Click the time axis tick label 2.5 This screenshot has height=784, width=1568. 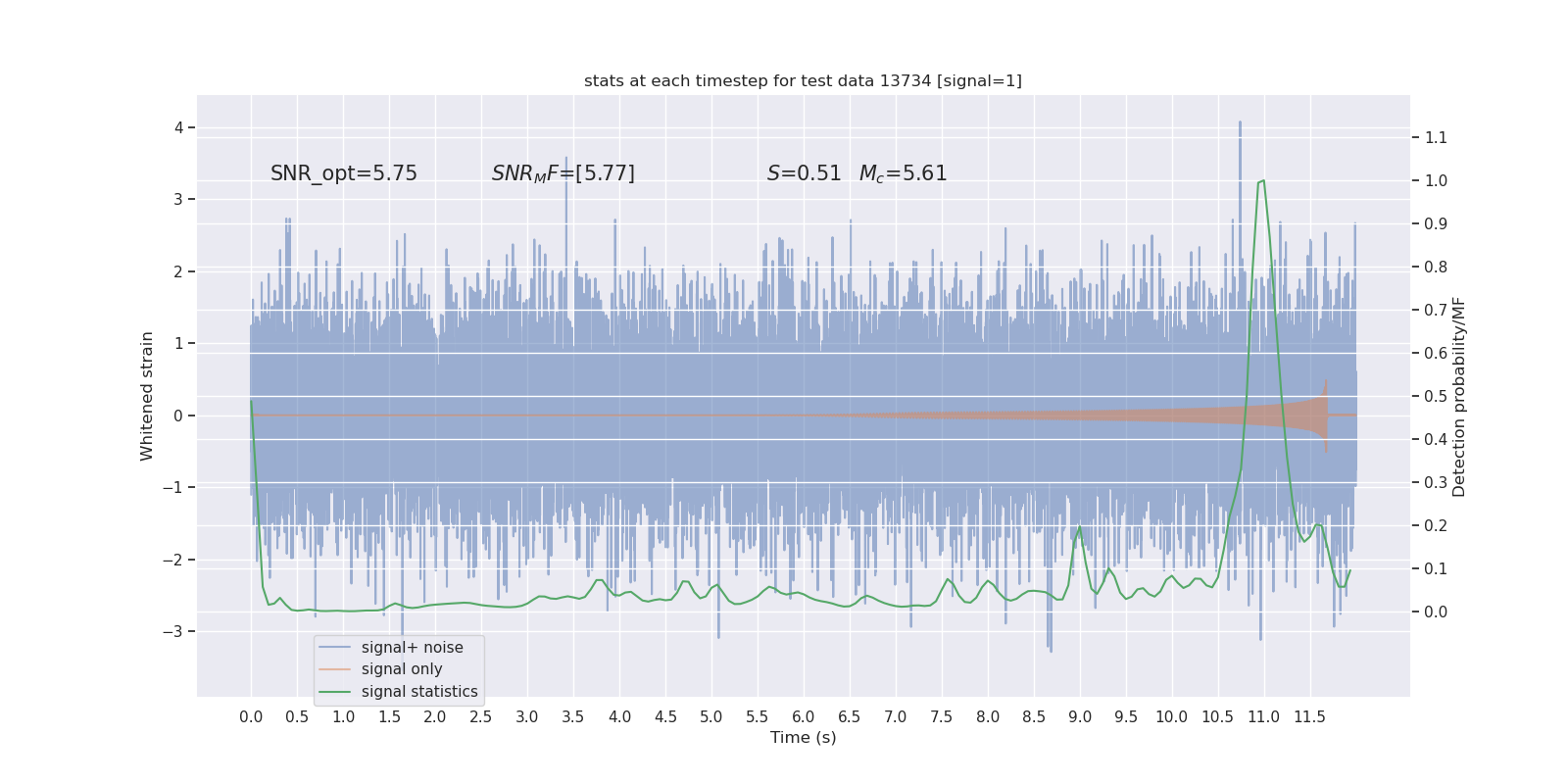click(481, 717)
